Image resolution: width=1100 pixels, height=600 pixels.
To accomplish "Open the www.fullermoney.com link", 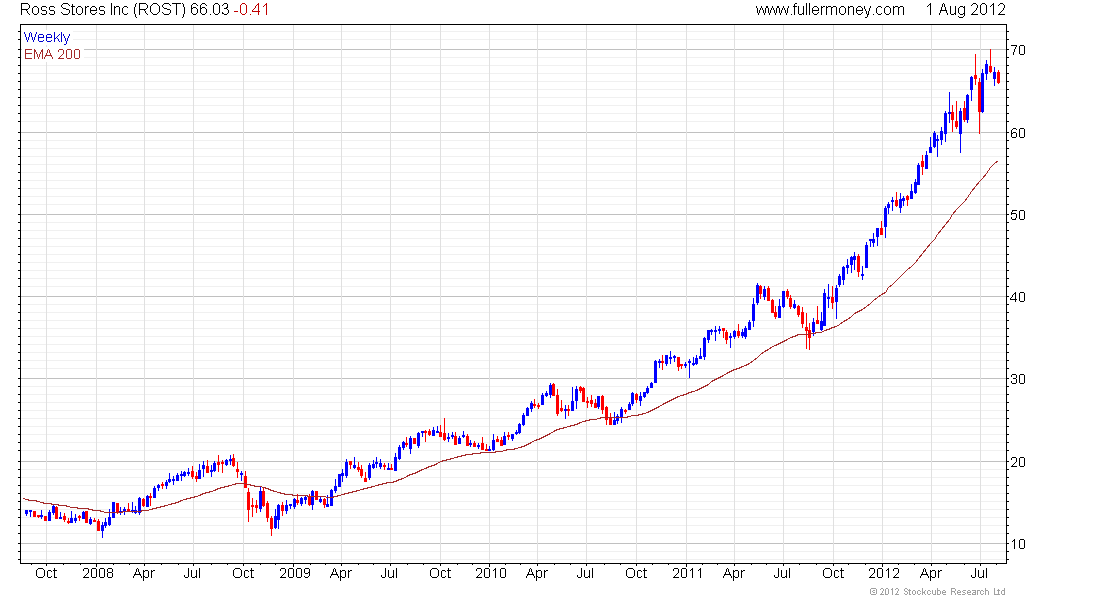I will pyautogui.click(x=830, y=10).
